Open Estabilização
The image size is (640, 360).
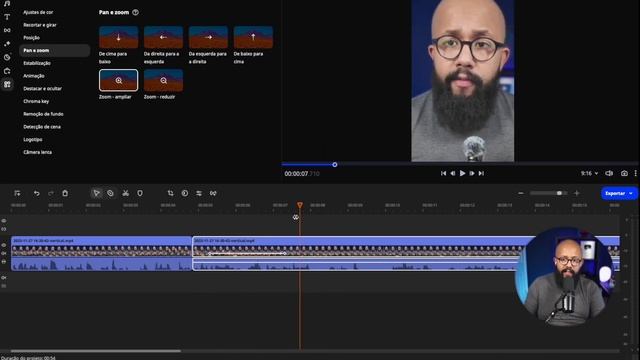pyautogui.click(x=37, y=63)
